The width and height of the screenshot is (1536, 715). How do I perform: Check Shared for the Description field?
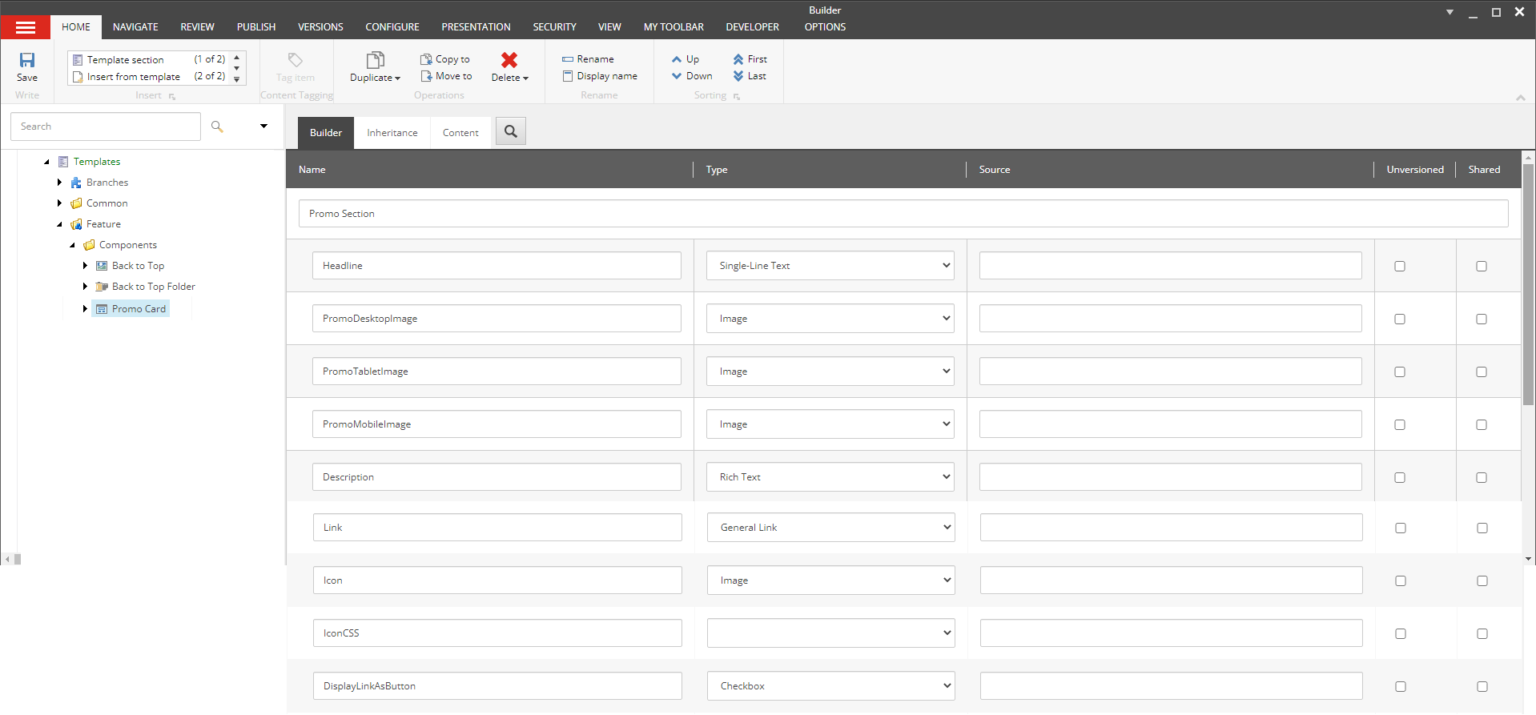[1481, 477]
